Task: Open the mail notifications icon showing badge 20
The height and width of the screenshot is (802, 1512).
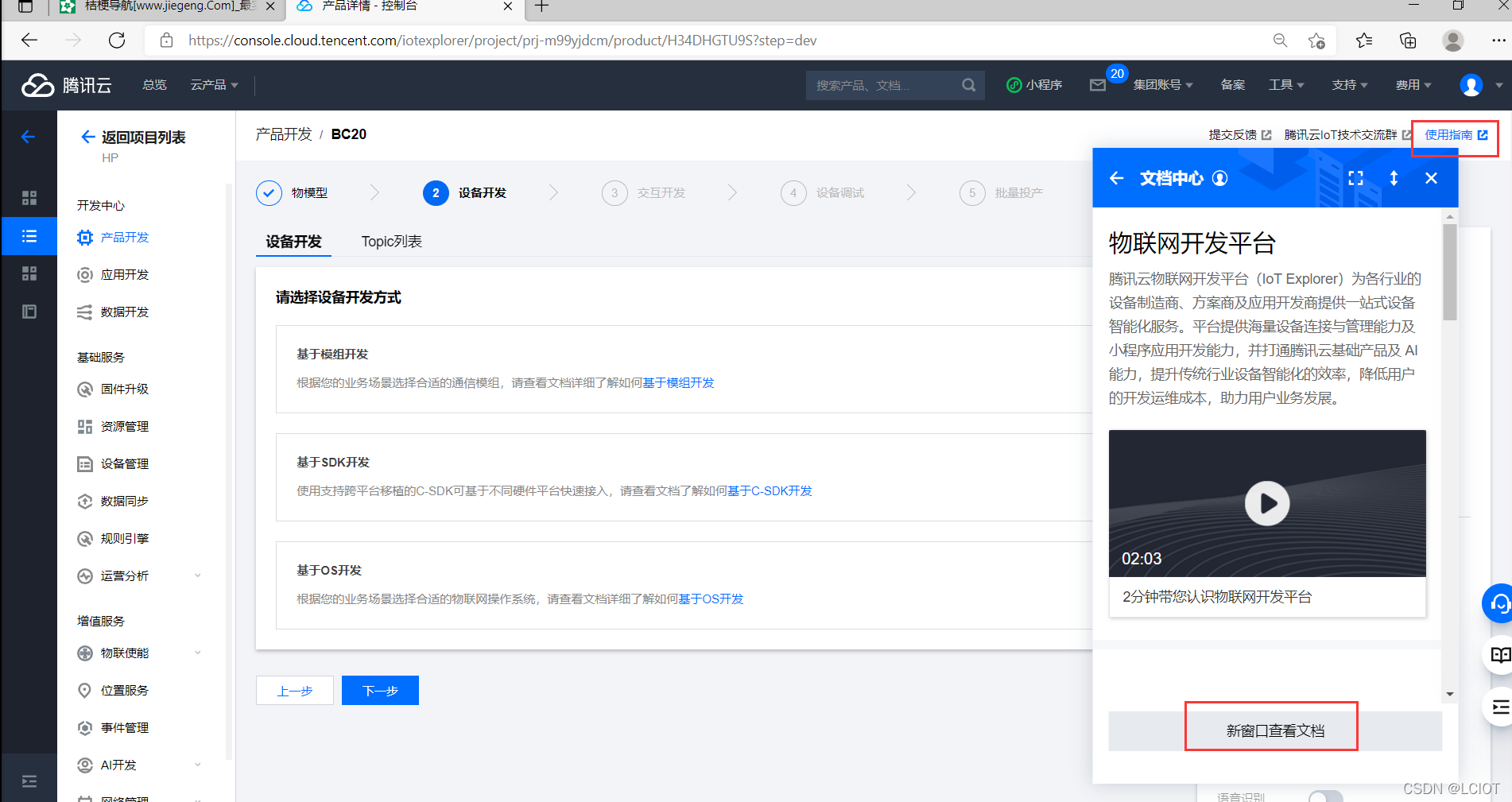Action: 1099,84
